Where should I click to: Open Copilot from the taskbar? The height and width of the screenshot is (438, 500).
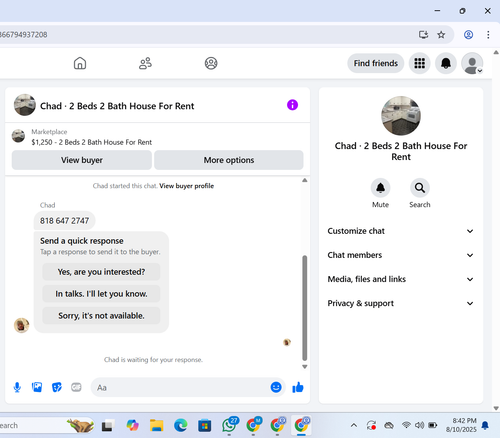132,425
